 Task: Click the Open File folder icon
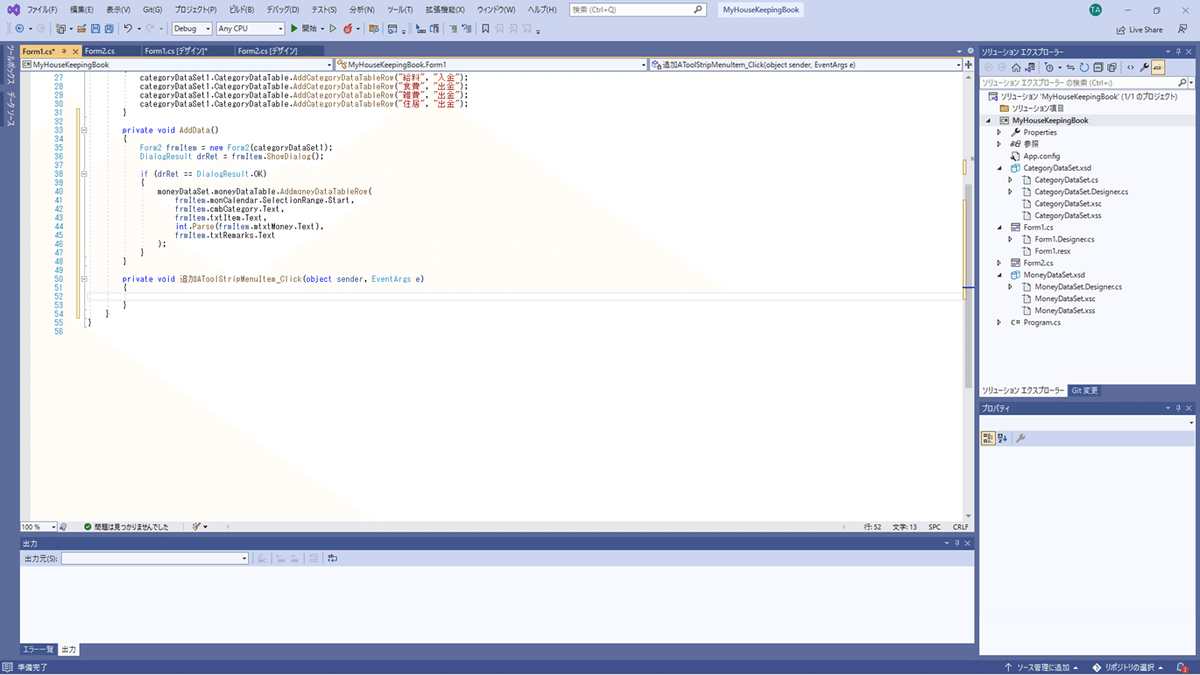point(80,29)
